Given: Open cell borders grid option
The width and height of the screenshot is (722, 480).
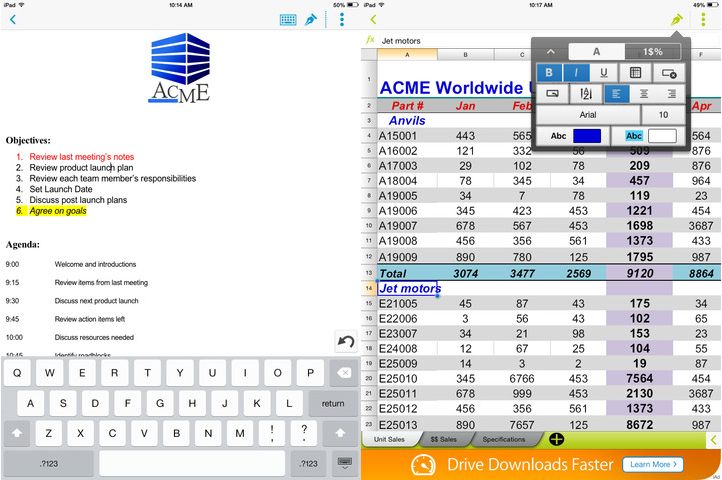Looking at the screenshot, I should [x=635, y=73].
